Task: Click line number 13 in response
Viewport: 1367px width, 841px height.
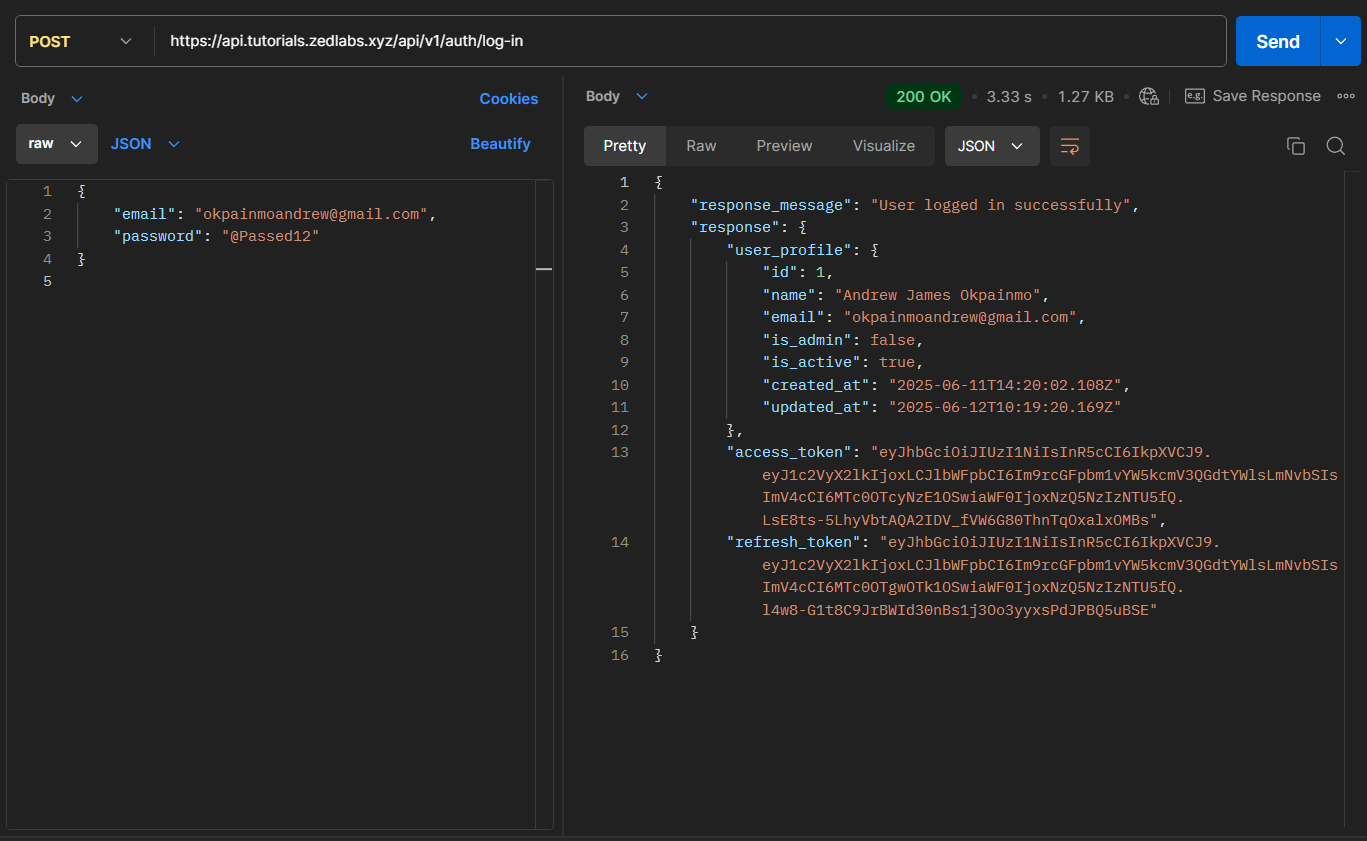Action: click(620, 452)
